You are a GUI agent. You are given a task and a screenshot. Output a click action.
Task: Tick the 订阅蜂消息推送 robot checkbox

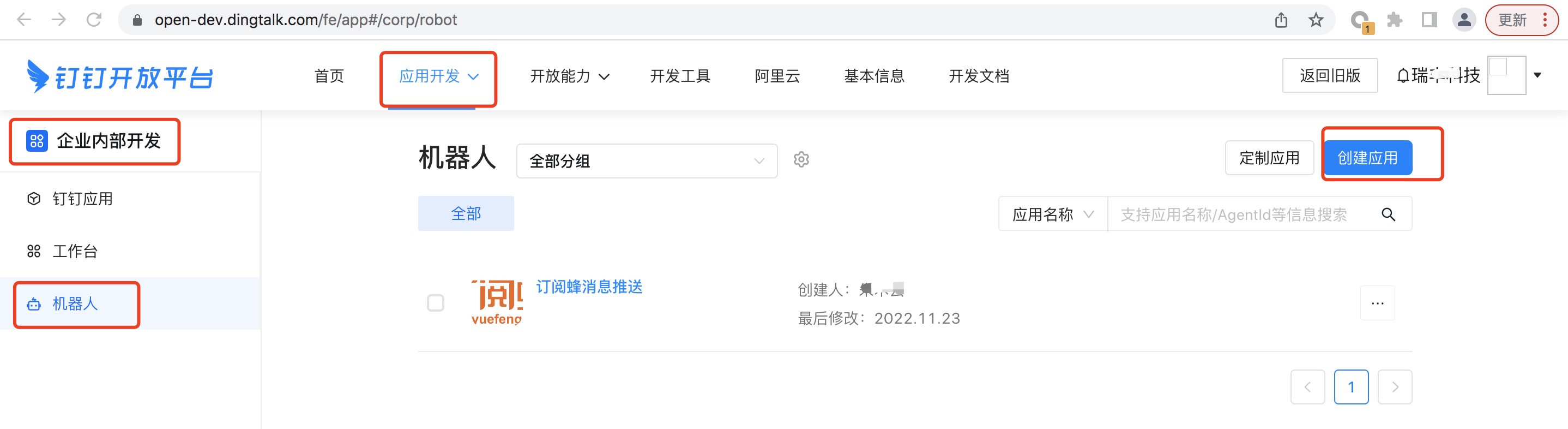[435, 303]
